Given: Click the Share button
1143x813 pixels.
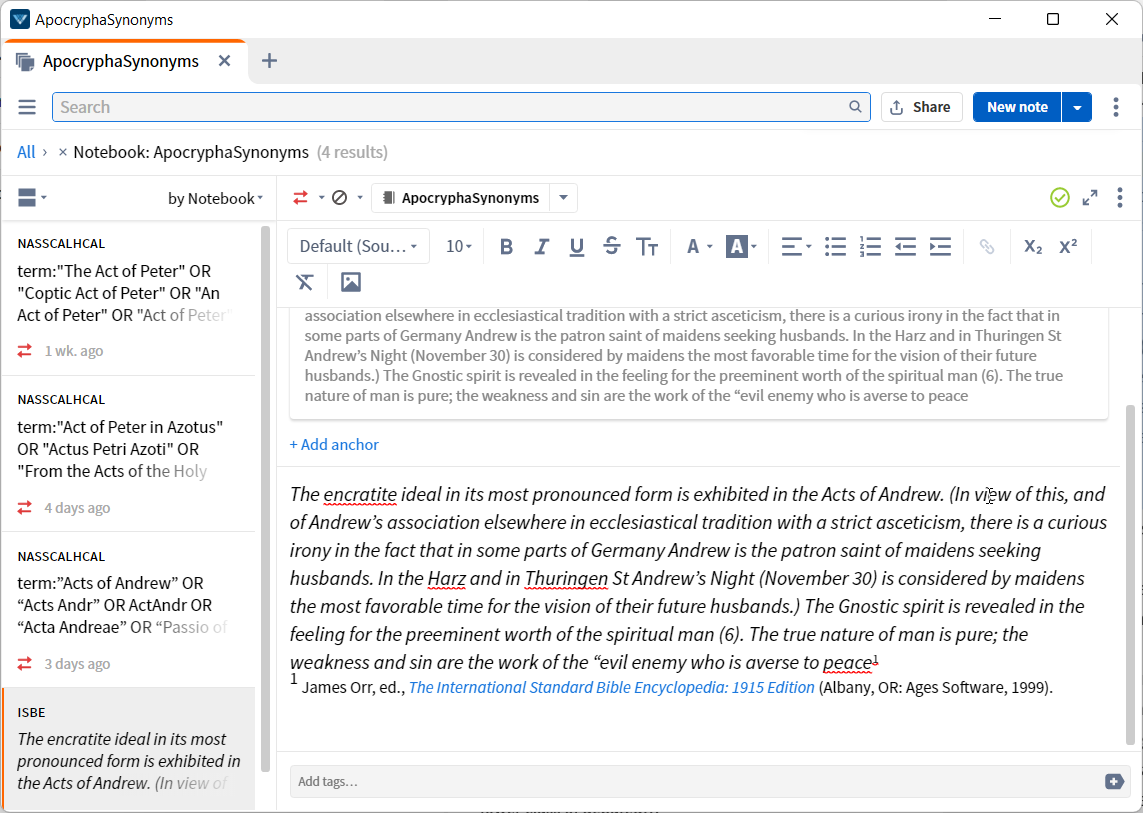Looking at the screenshot, I should click(x=921, y=107).
